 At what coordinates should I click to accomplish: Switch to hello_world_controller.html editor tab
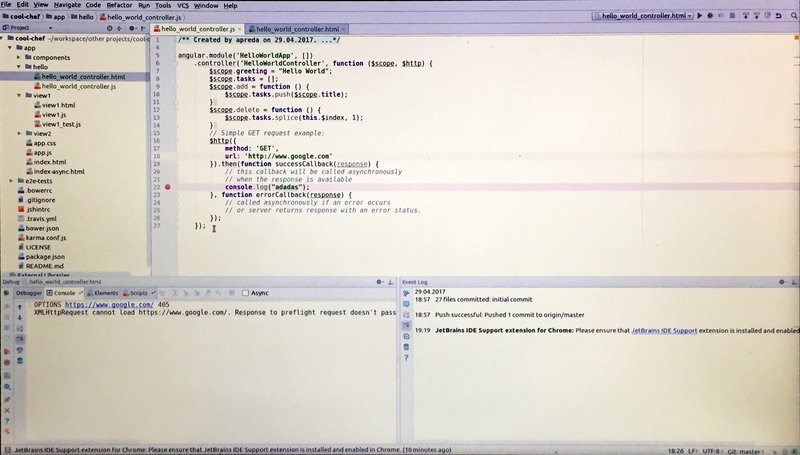[297, 29]
